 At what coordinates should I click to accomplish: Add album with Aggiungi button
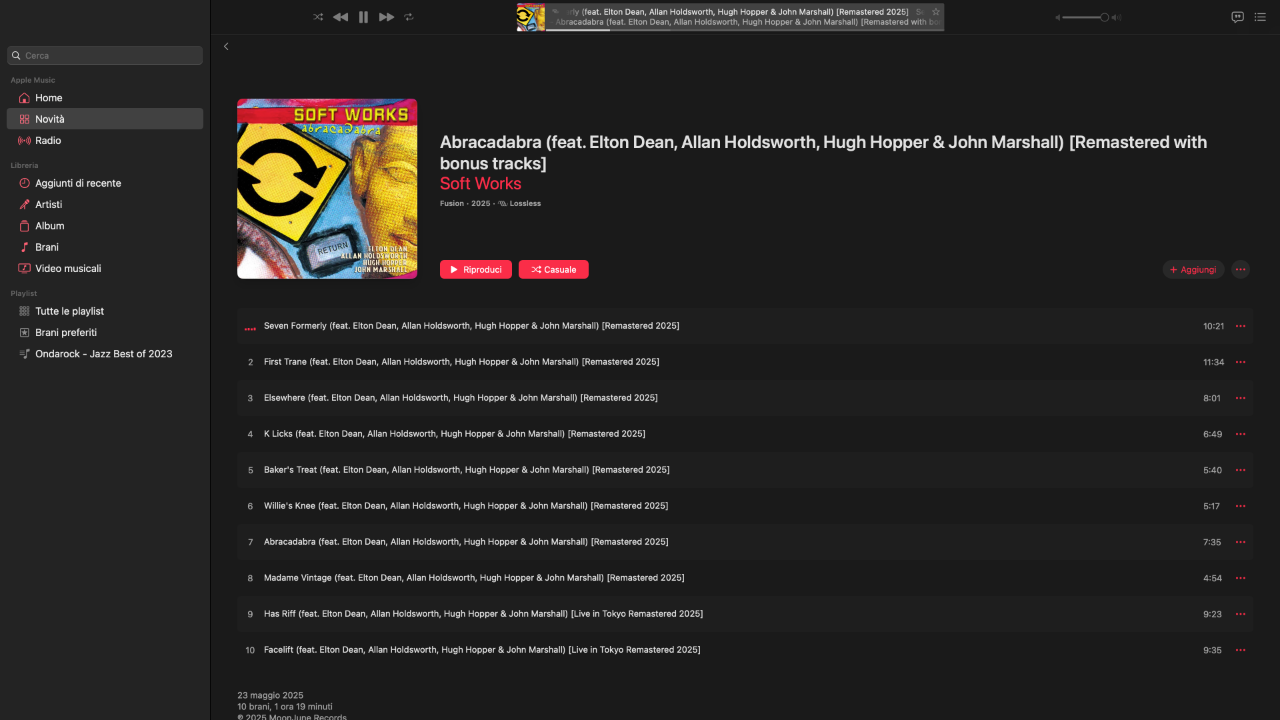coord(1193,269)
